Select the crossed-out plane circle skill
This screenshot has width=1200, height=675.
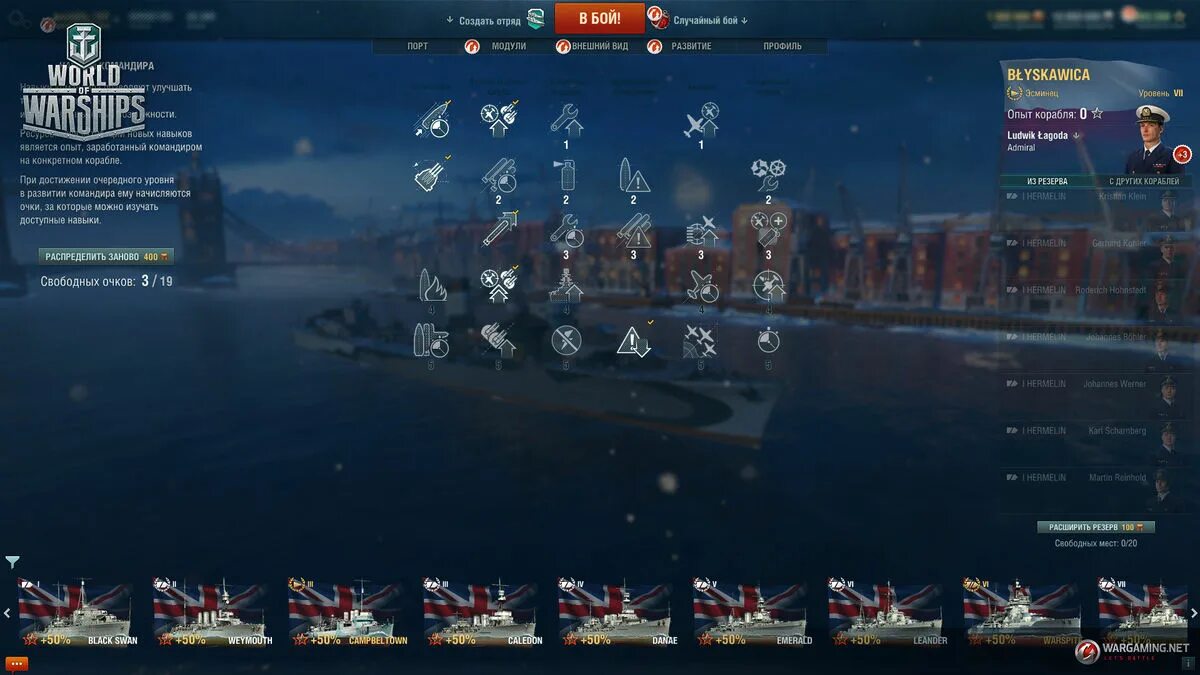tap(566, 340)
